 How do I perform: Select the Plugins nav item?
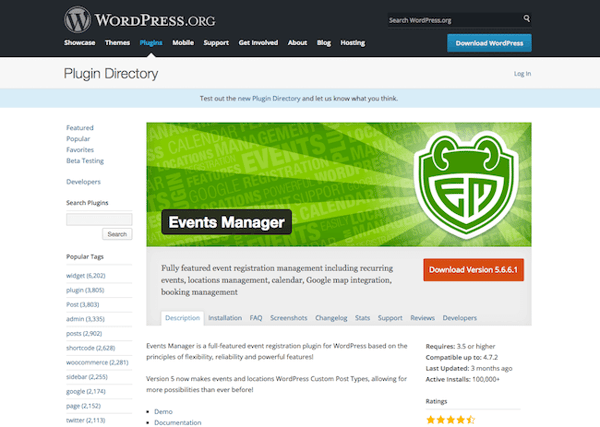151,42
